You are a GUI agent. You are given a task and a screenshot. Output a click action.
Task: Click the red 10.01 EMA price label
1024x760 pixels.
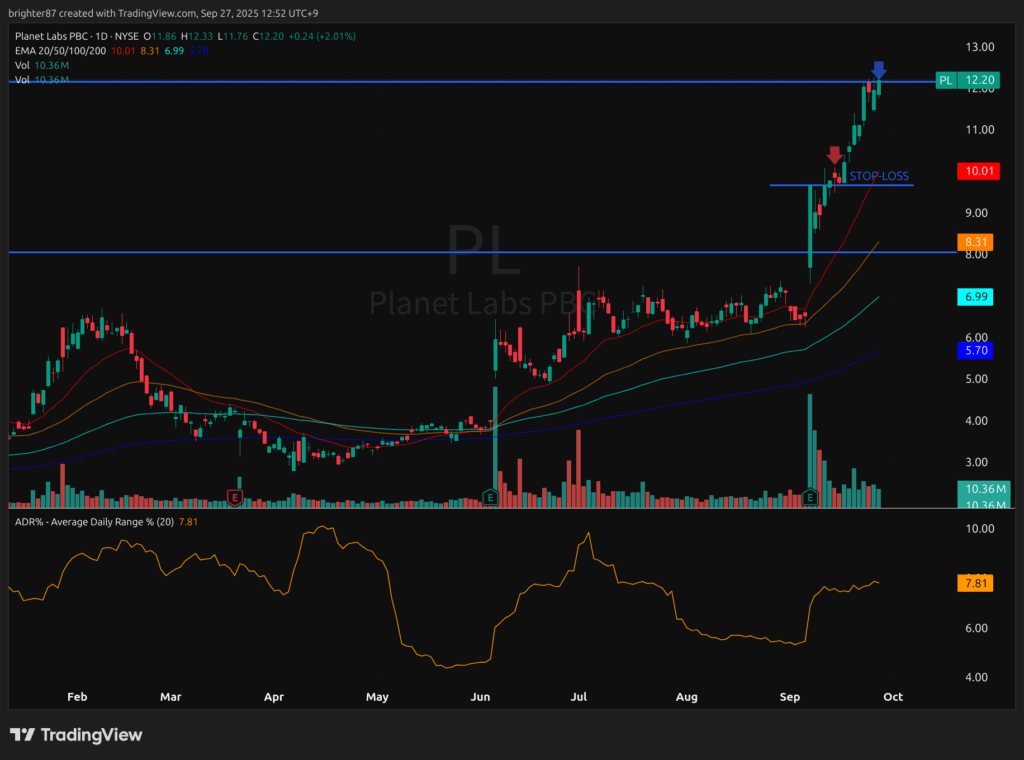[978, 171]
